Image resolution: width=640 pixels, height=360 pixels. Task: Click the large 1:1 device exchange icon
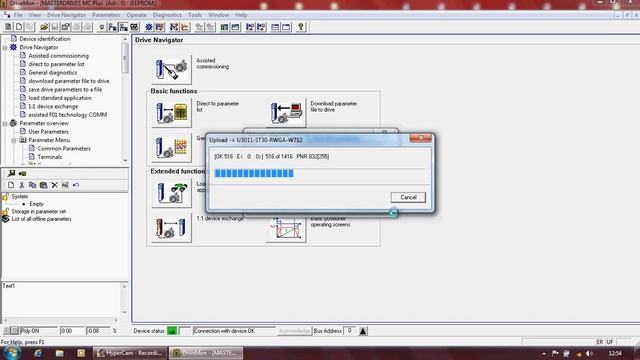[171, 228]
